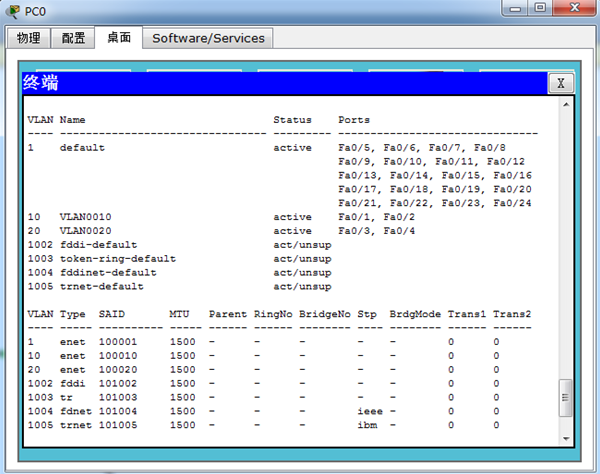Click the 'MTU' column header

click(179, 314)
